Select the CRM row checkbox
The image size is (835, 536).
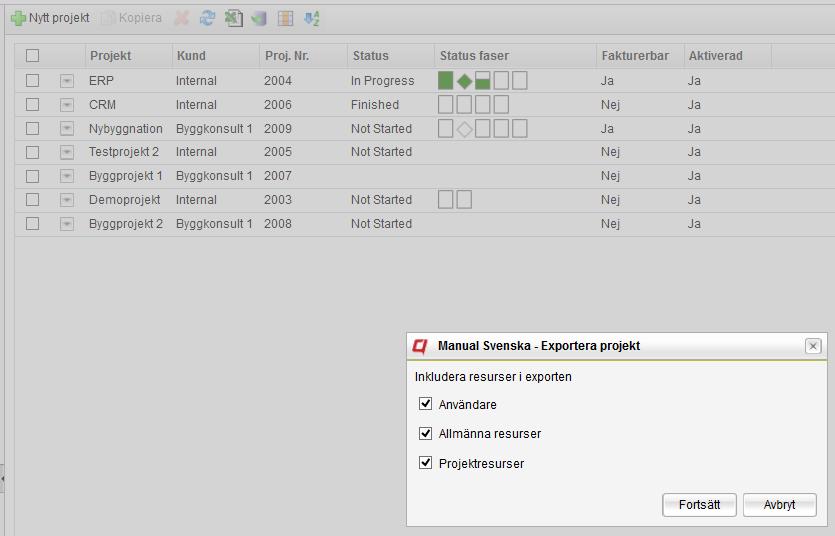32,104
